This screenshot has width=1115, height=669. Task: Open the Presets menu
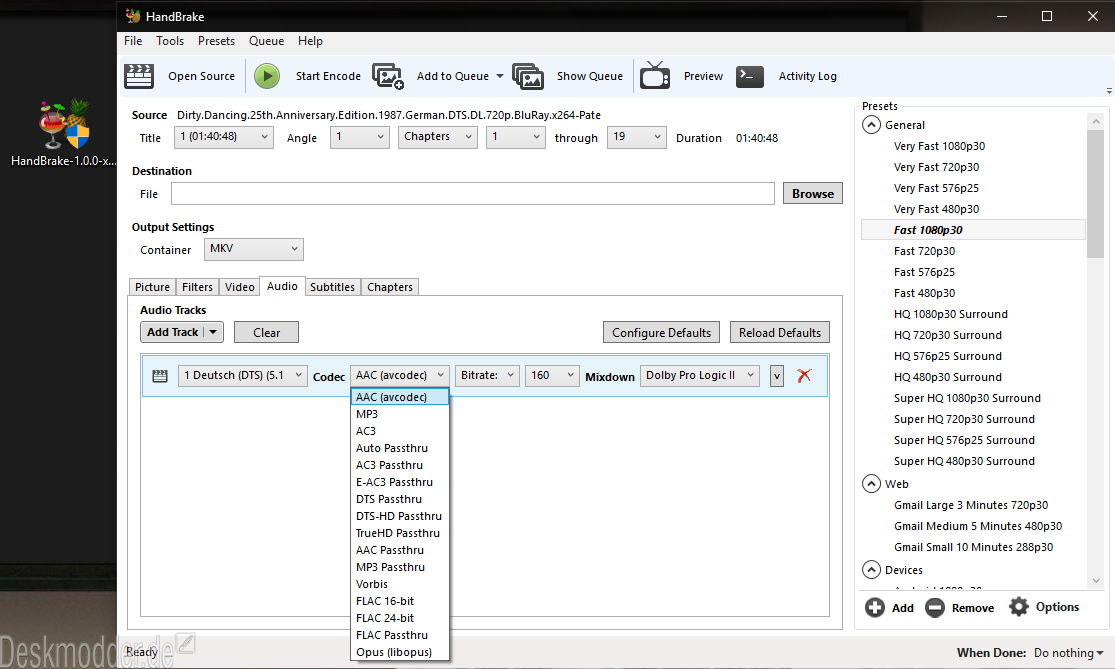(216, 41)
